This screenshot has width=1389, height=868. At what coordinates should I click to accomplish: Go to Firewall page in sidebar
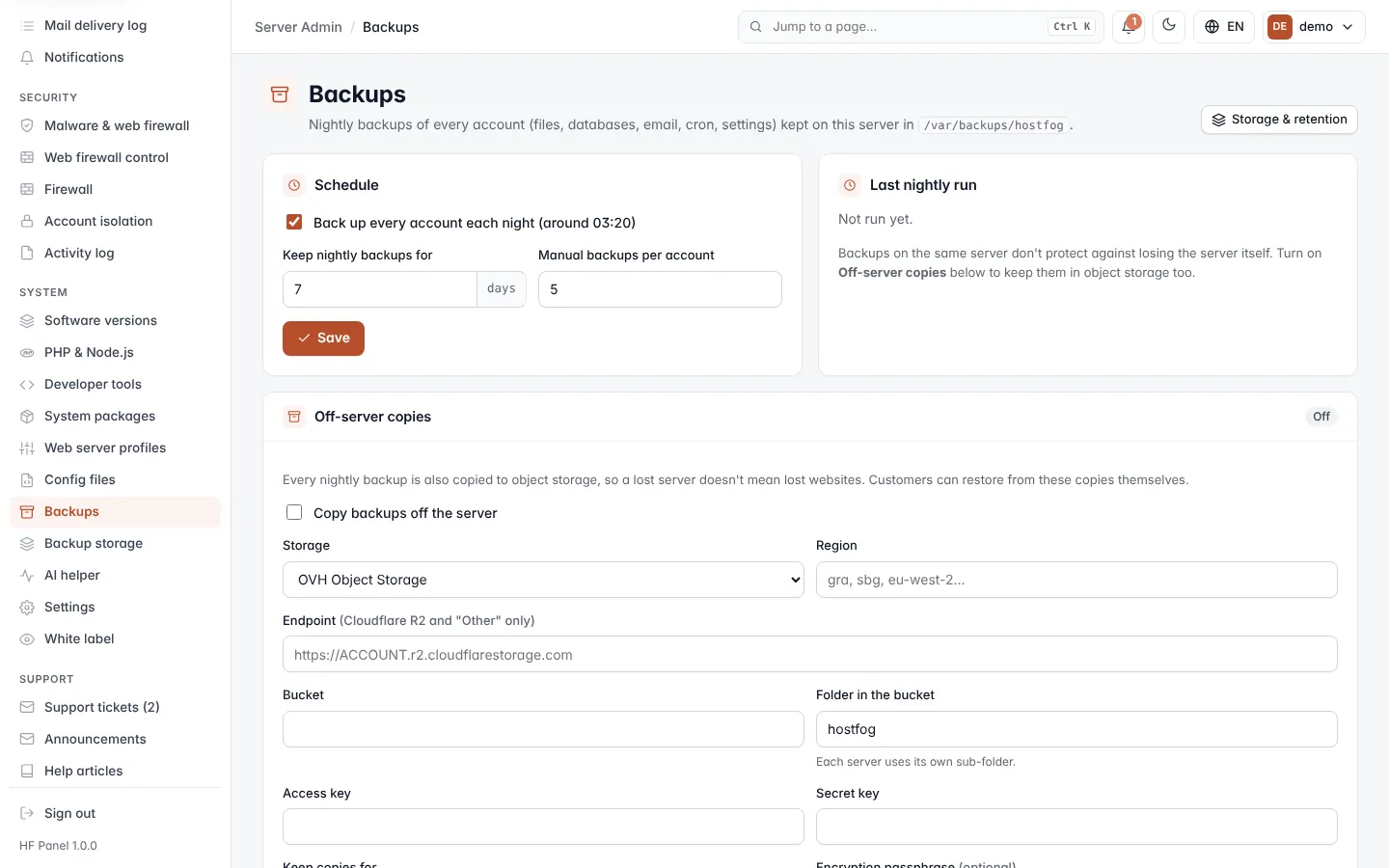point(115,189)
